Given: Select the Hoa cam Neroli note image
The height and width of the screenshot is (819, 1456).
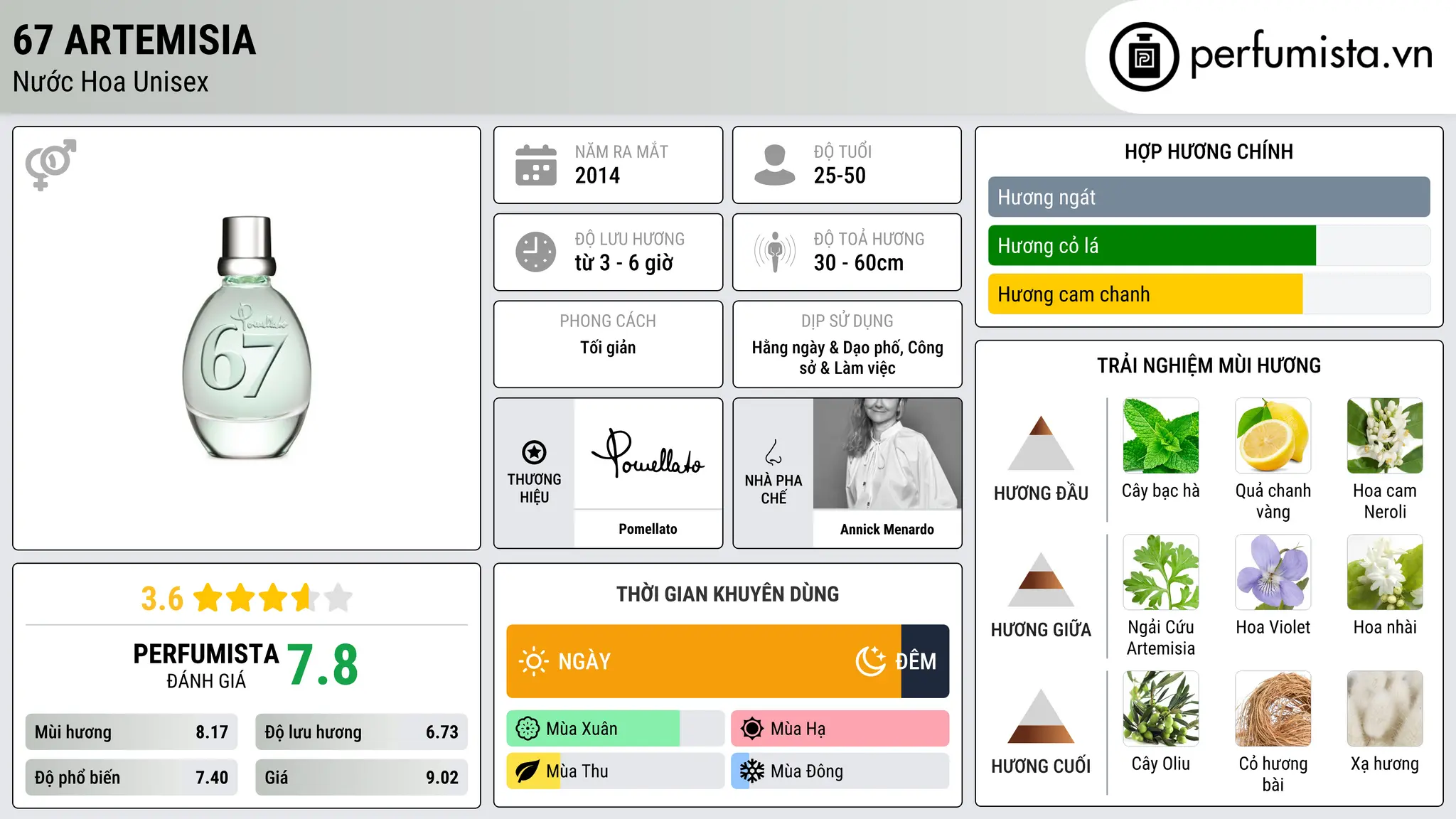Looking at the screenshot, I should pyautogui.click(x=1385, y=436).
